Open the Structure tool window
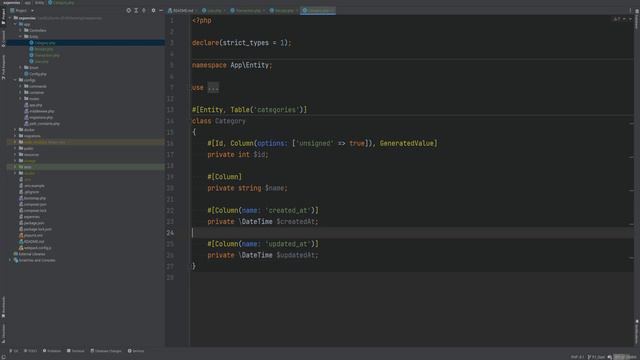 3,333
